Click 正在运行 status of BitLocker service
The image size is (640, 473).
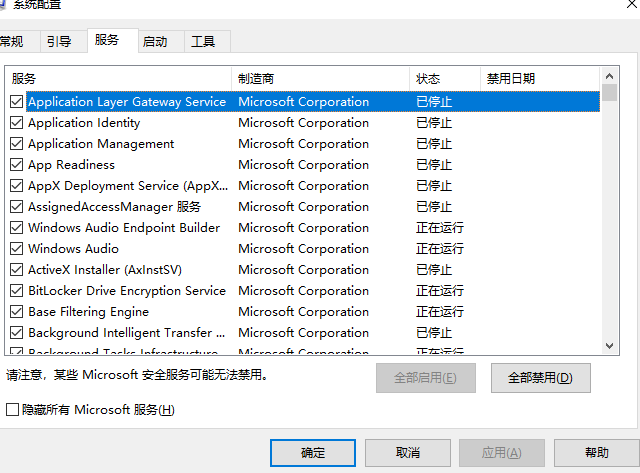click(440, 291)
